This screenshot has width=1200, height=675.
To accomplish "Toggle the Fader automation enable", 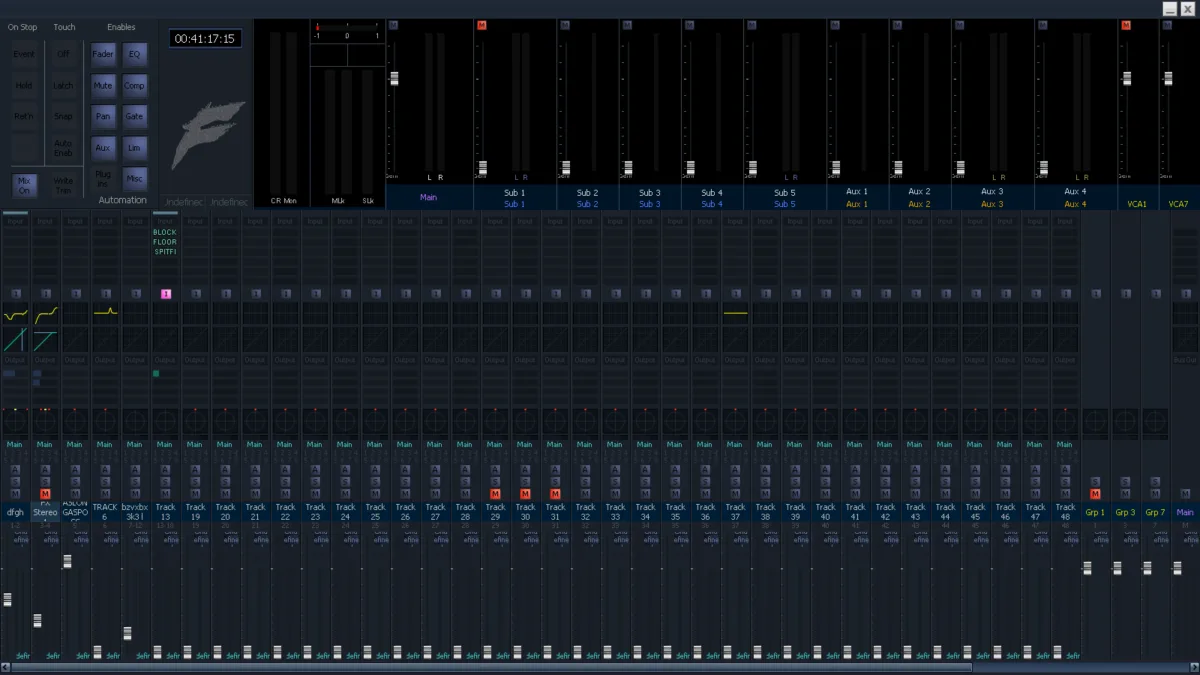I will click(x=103, y=54).
